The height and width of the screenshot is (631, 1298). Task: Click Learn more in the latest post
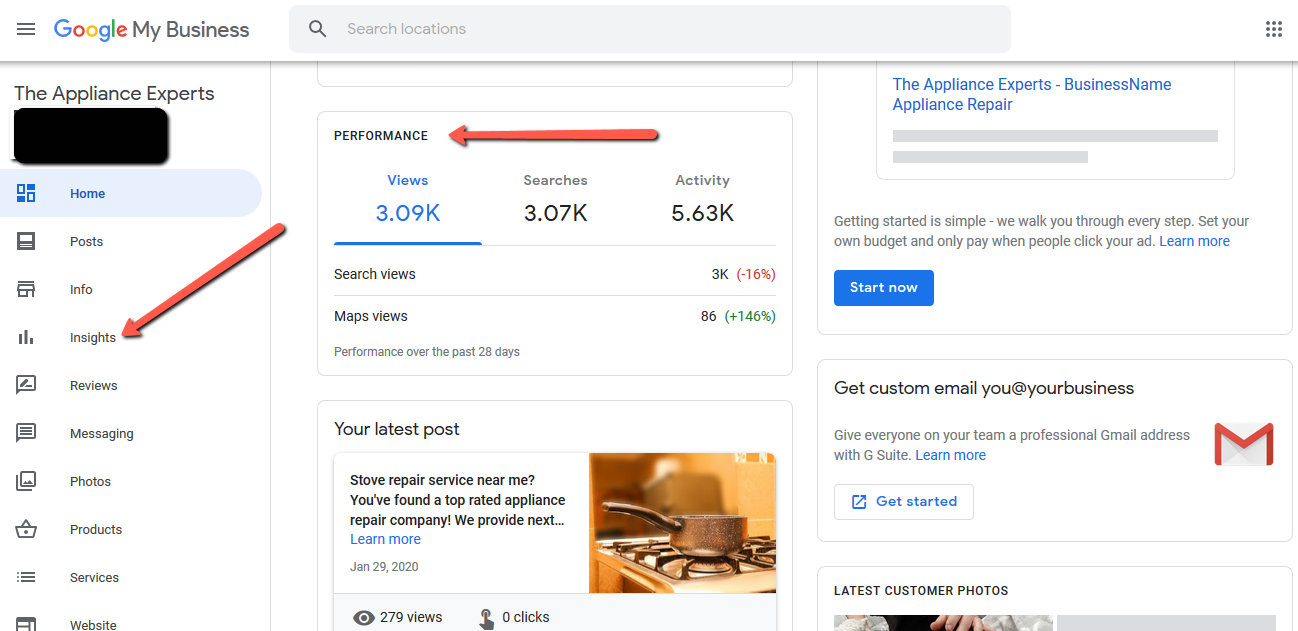385,539
